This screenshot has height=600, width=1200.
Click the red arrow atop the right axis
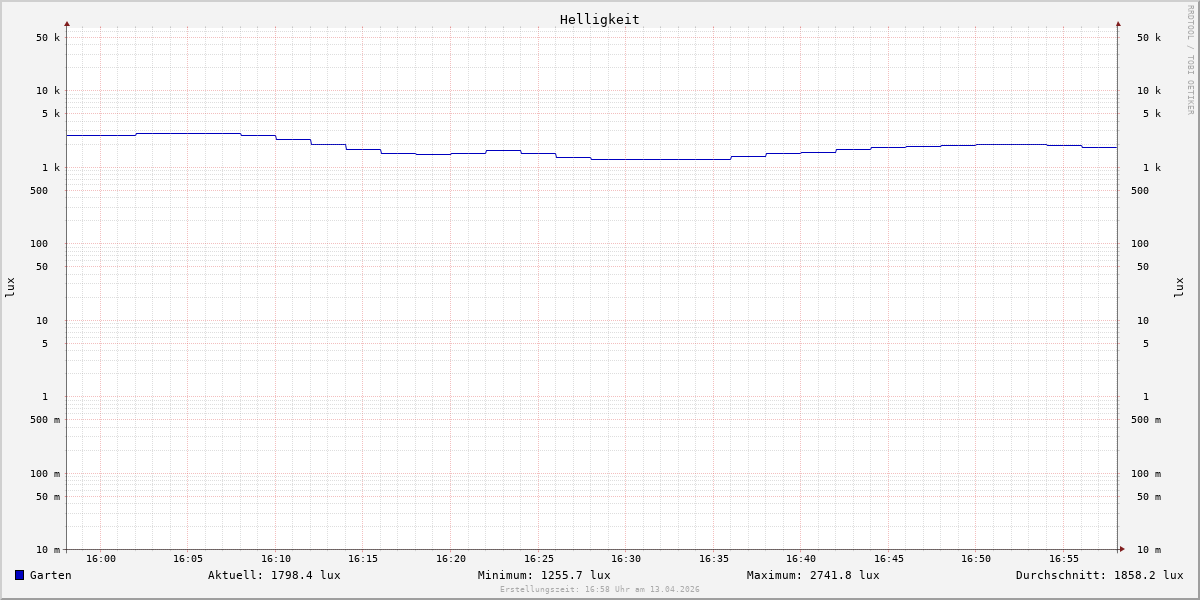click(x=1118, y=23)
